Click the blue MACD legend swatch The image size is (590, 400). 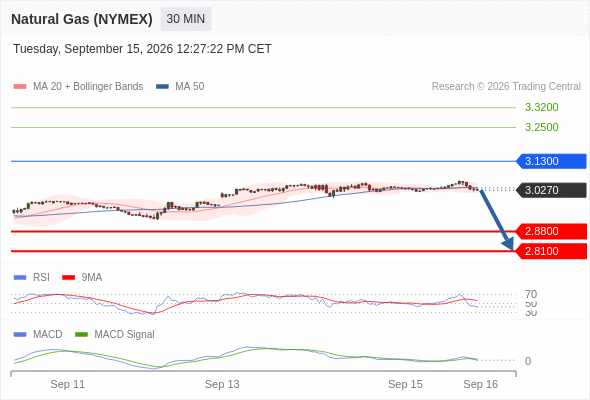20,335
